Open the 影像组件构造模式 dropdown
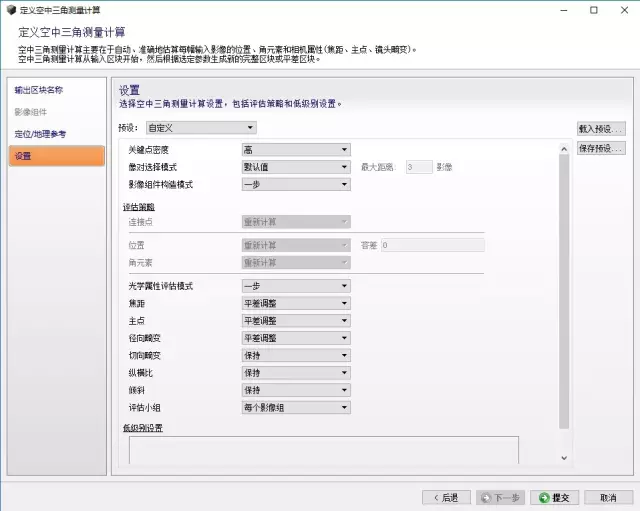 click(296, 184)
